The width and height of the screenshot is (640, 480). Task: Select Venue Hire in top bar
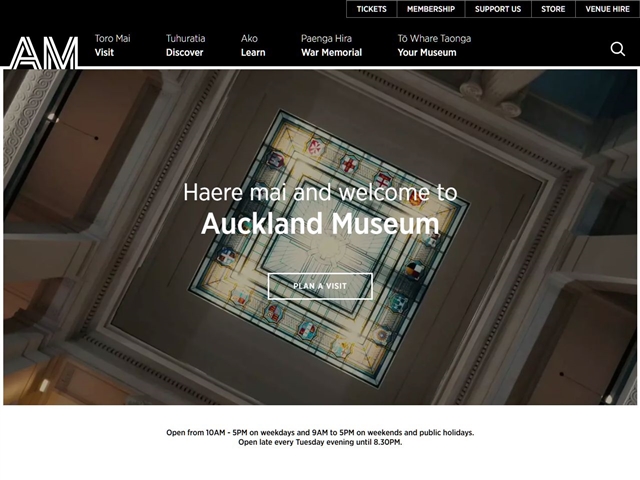click(607, 9)
